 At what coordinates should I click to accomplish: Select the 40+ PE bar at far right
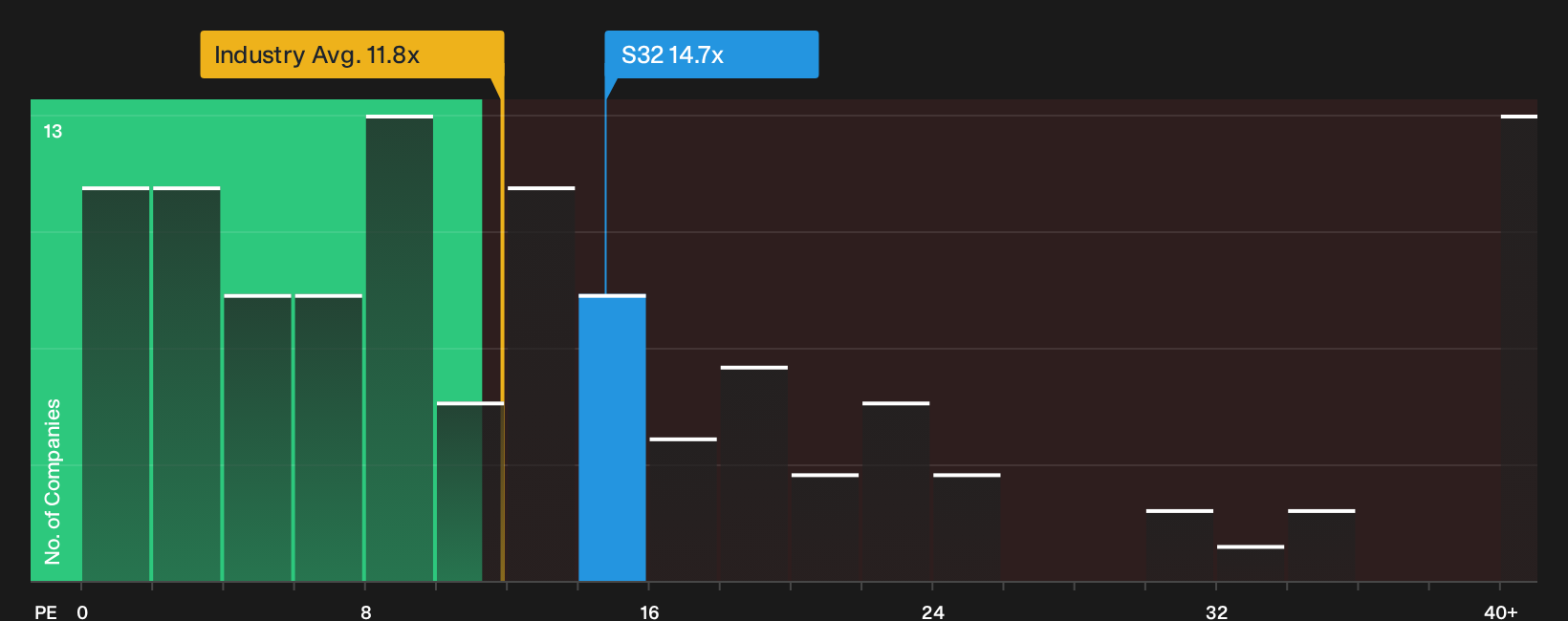pos(1518,348)
